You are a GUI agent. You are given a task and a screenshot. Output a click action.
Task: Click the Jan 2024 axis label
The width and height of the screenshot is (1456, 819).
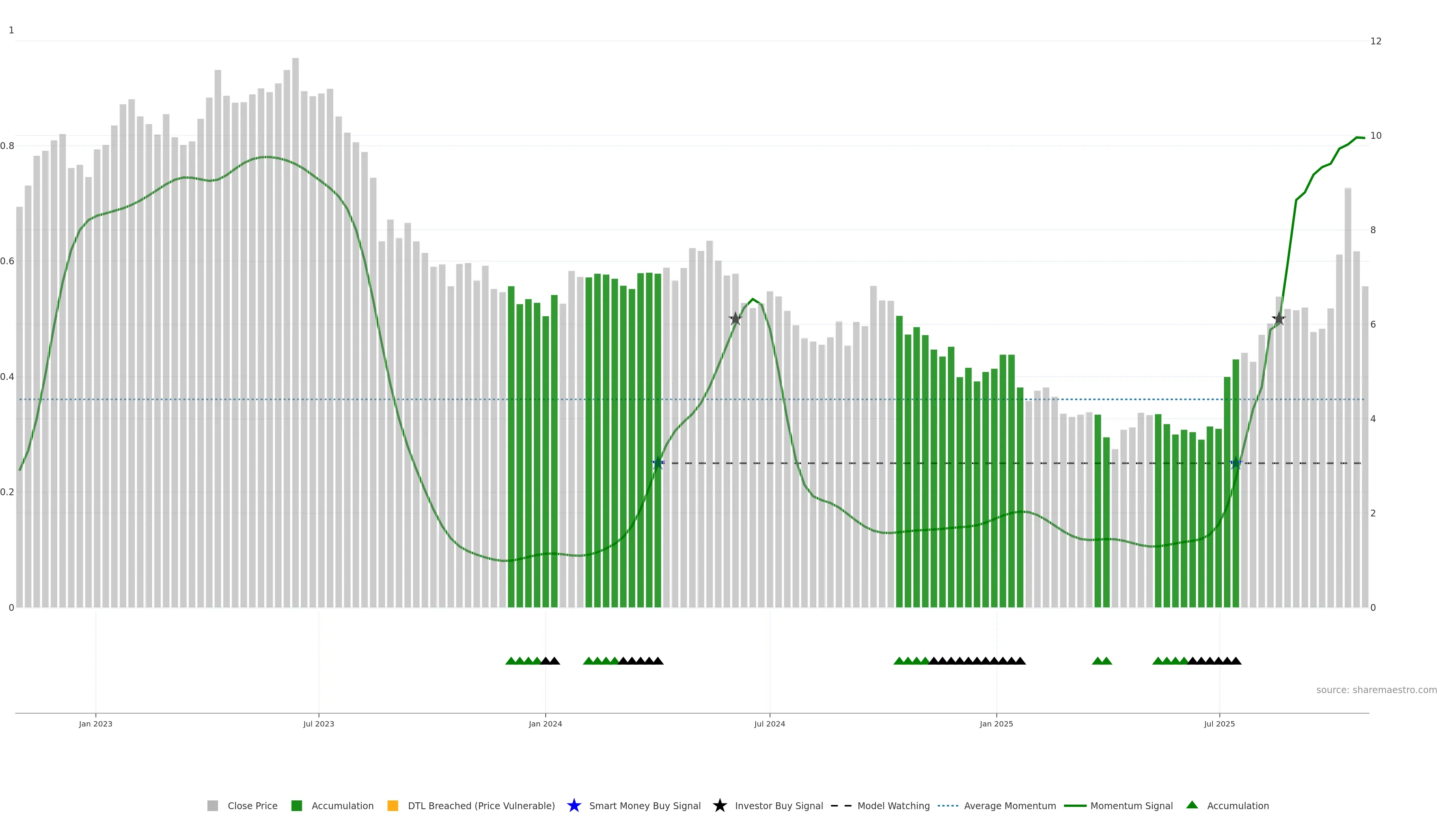coord(545,723)
